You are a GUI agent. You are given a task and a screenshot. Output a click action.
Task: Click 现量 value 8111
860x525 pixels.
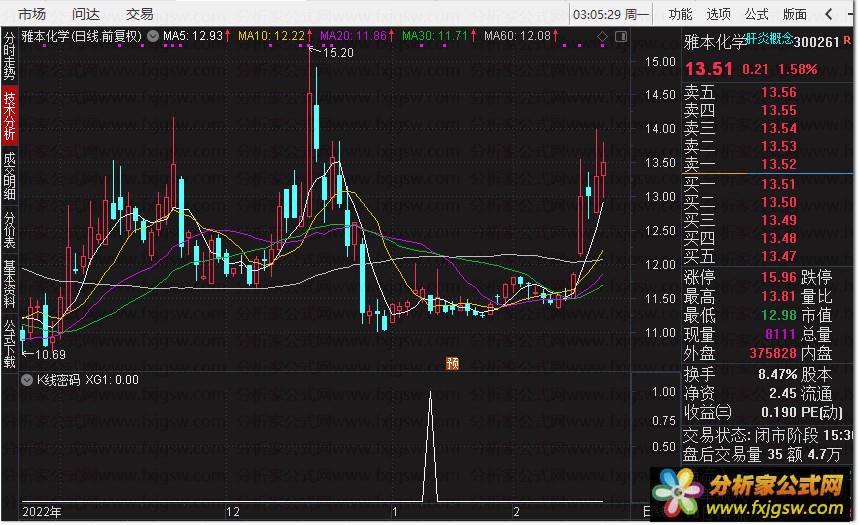click(780, 334)
